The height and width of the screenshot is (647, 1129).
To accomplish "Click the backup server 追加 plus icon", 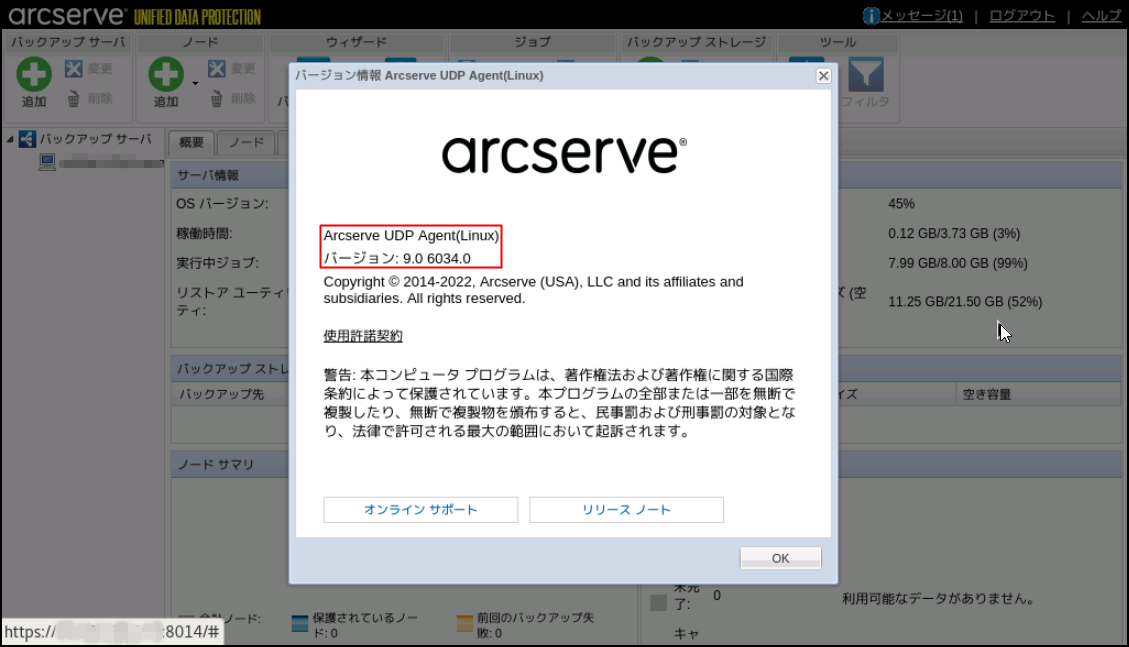I will point(34,73).
